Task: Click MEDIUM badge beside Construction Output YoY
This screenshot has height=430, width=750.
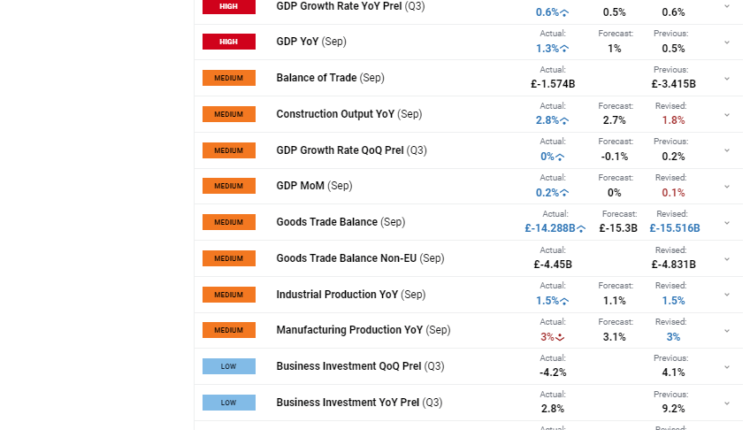Action: point(228,114)
